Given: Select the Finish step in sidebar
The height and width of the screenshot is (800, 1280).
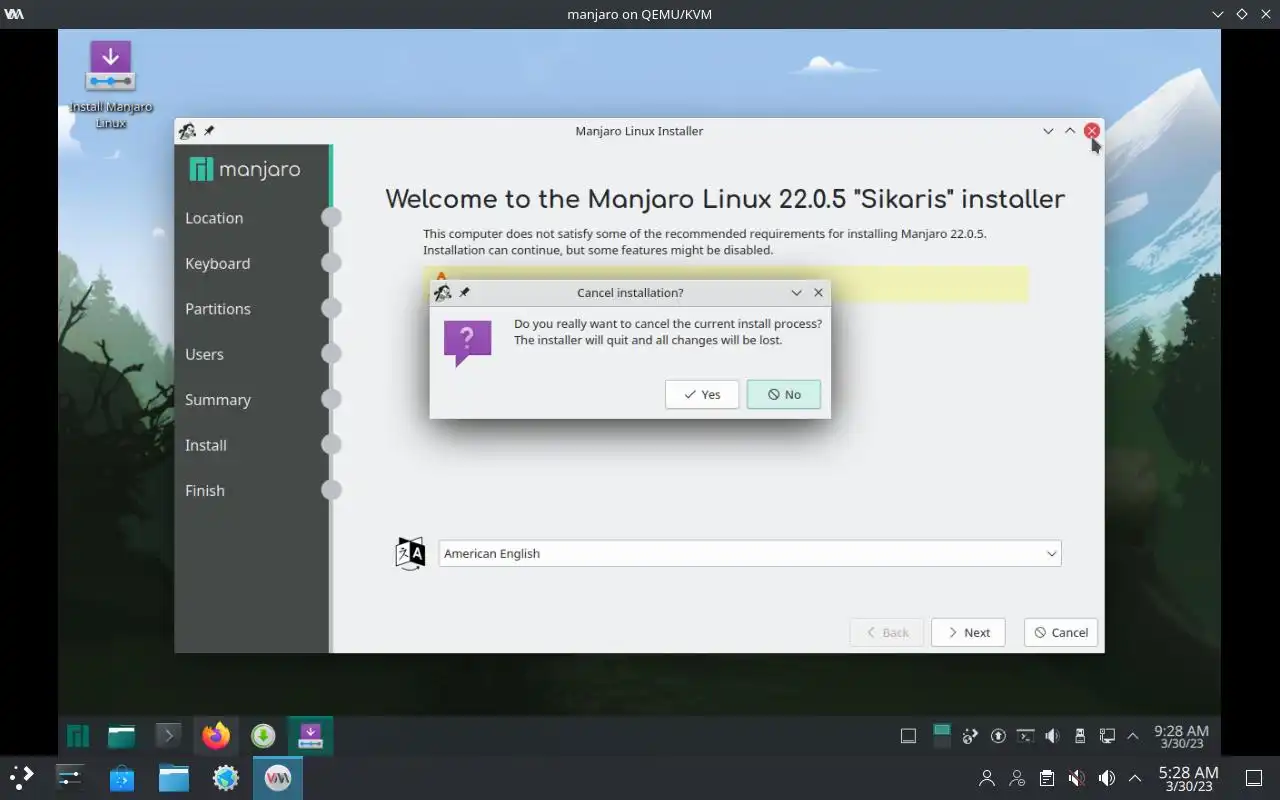Looking at the screenshot, I should (205, 491).
